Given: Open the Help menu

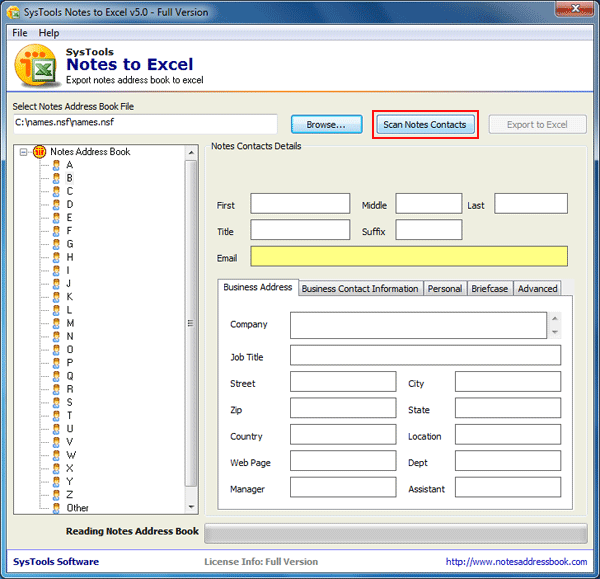Looking at the screenshot, I should point(49,33).
